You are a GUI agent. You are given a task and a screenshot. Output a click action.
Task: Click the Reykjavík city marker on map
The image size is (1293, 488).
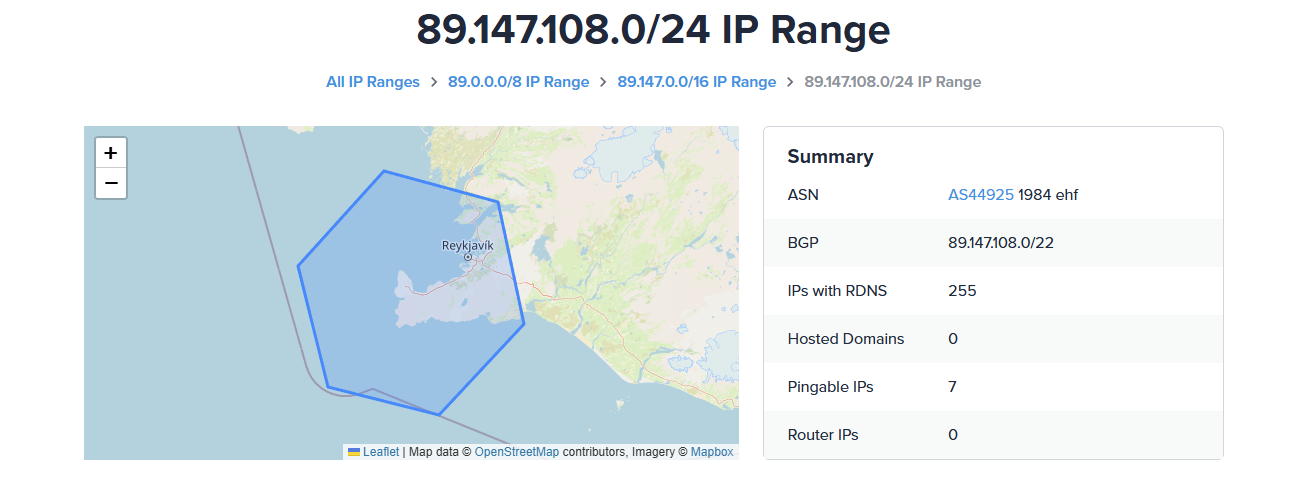(467, 257)
